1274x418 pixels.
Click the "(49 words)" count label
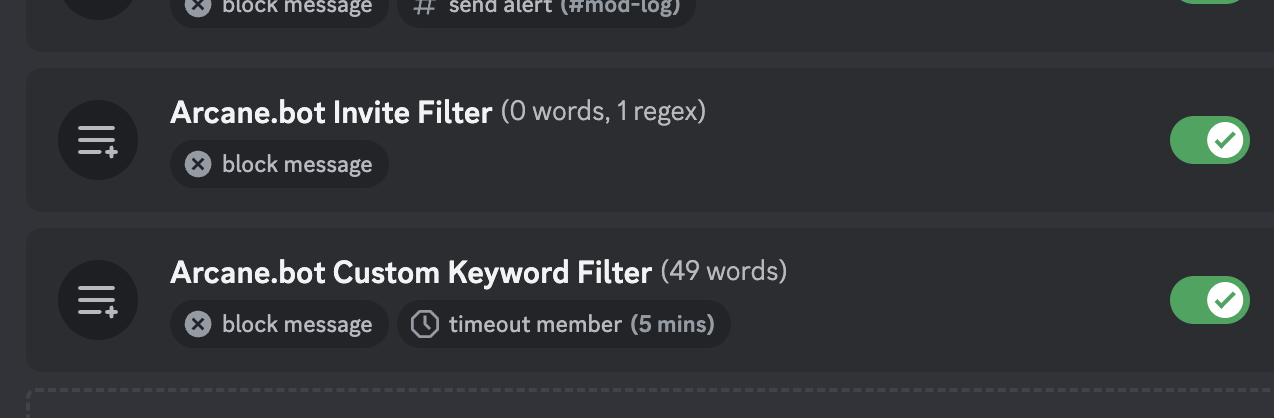click(724, 271)
